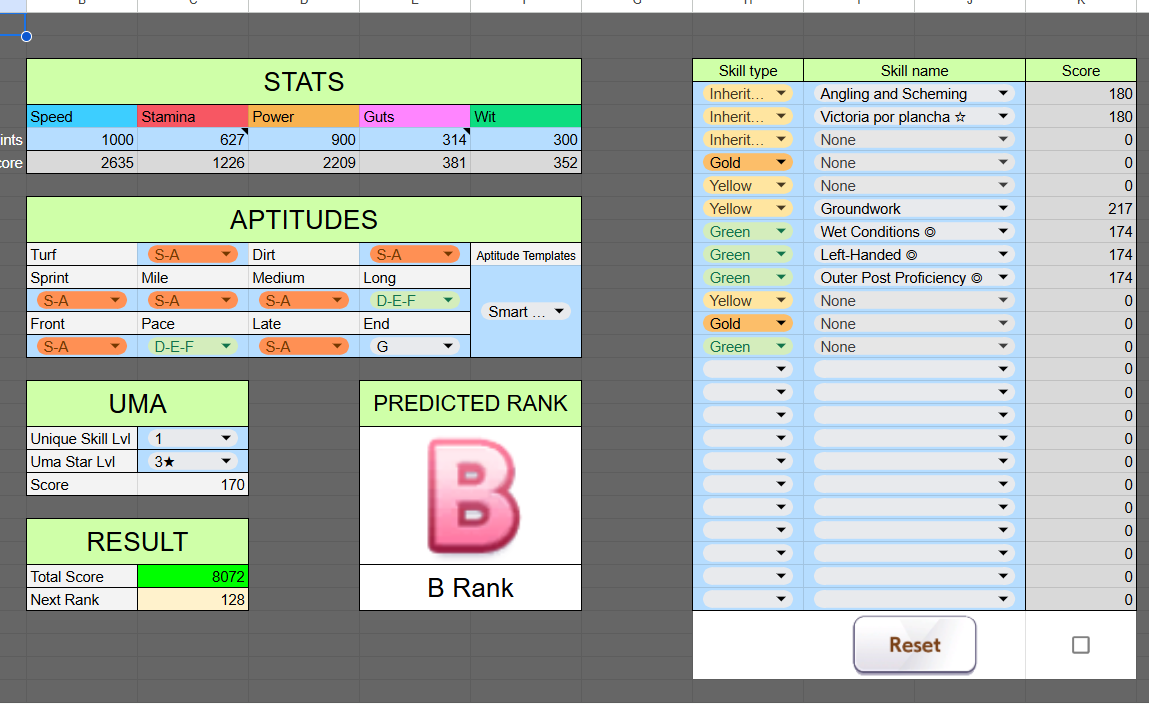Open the Groundwork skill name dropdown
The height and width of the screenshot is (704, 1149).
914,209
